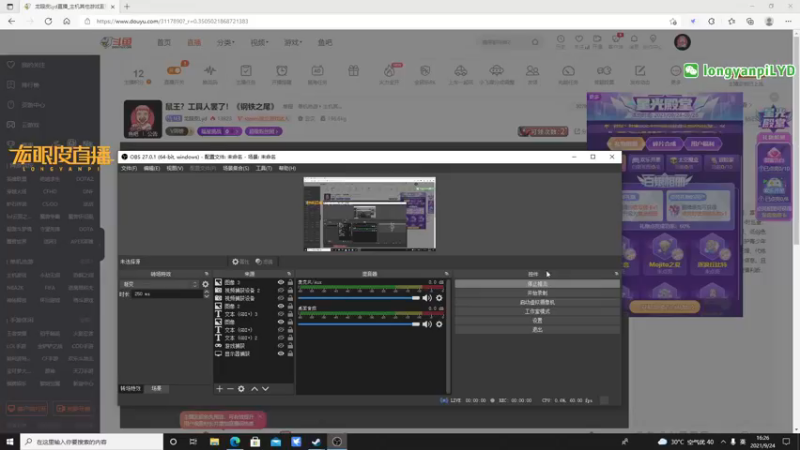This screenshot has width=800, height=450.
Task: Toggle visibility of 图像 3 source
Action: pos(281,282)
